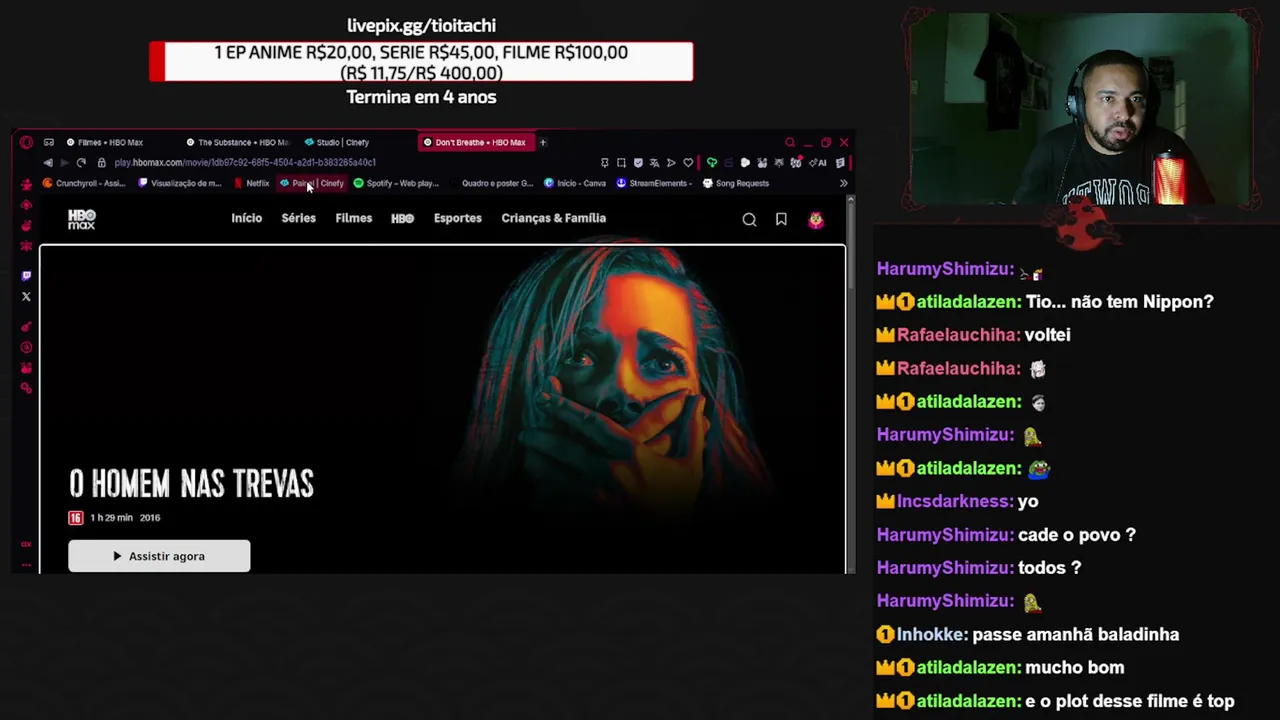Viewport: 1280px width, 720px height.
Task: Open the Crunchyroll bookmark
Action: (84, 183)
